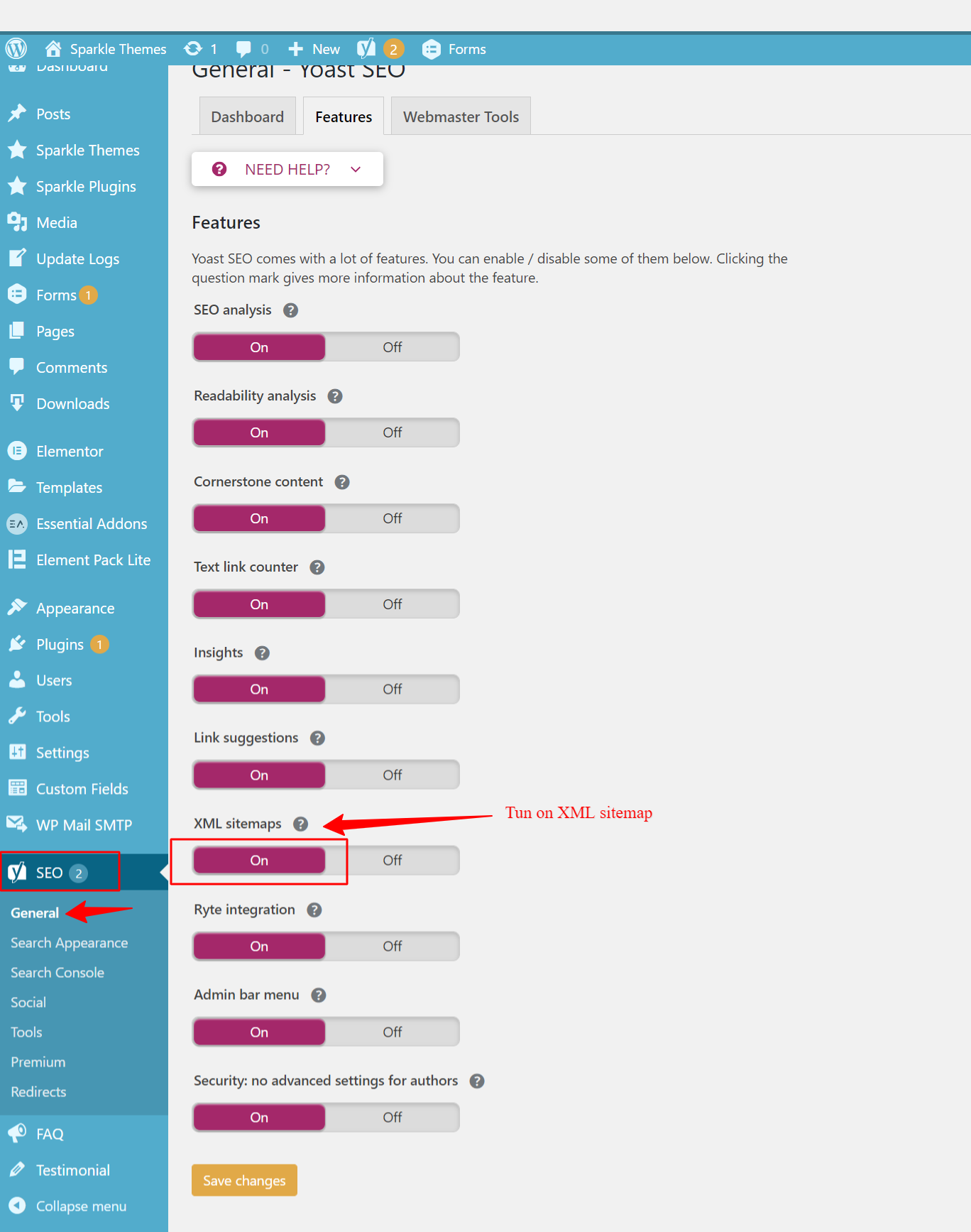Image resolution: width=971 pixels, height=1232 pixels.
Task: Show help for Readability analysis question mark
Action: click(335, 396)
